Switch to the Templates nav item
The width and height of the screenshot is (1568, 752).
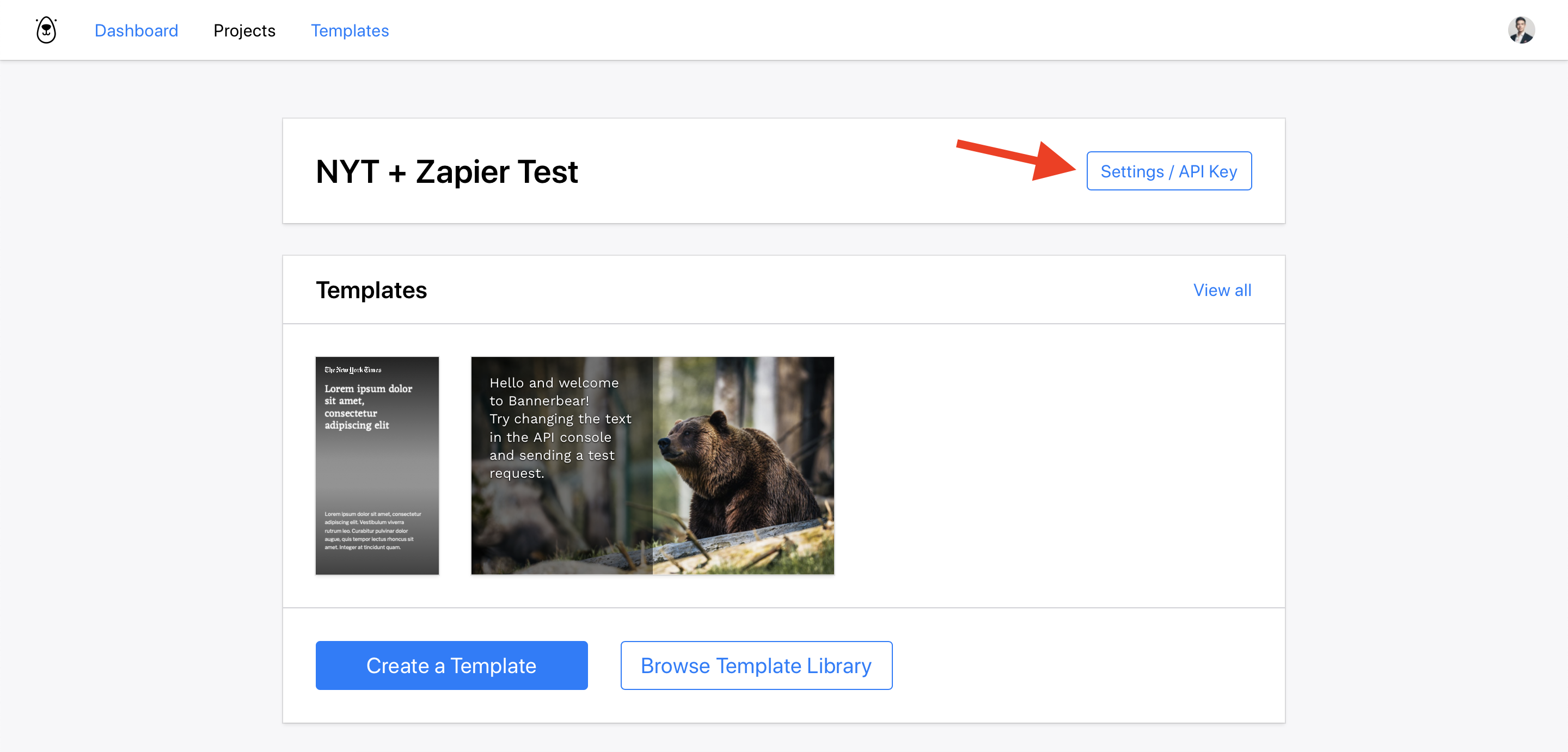(350, 30)
